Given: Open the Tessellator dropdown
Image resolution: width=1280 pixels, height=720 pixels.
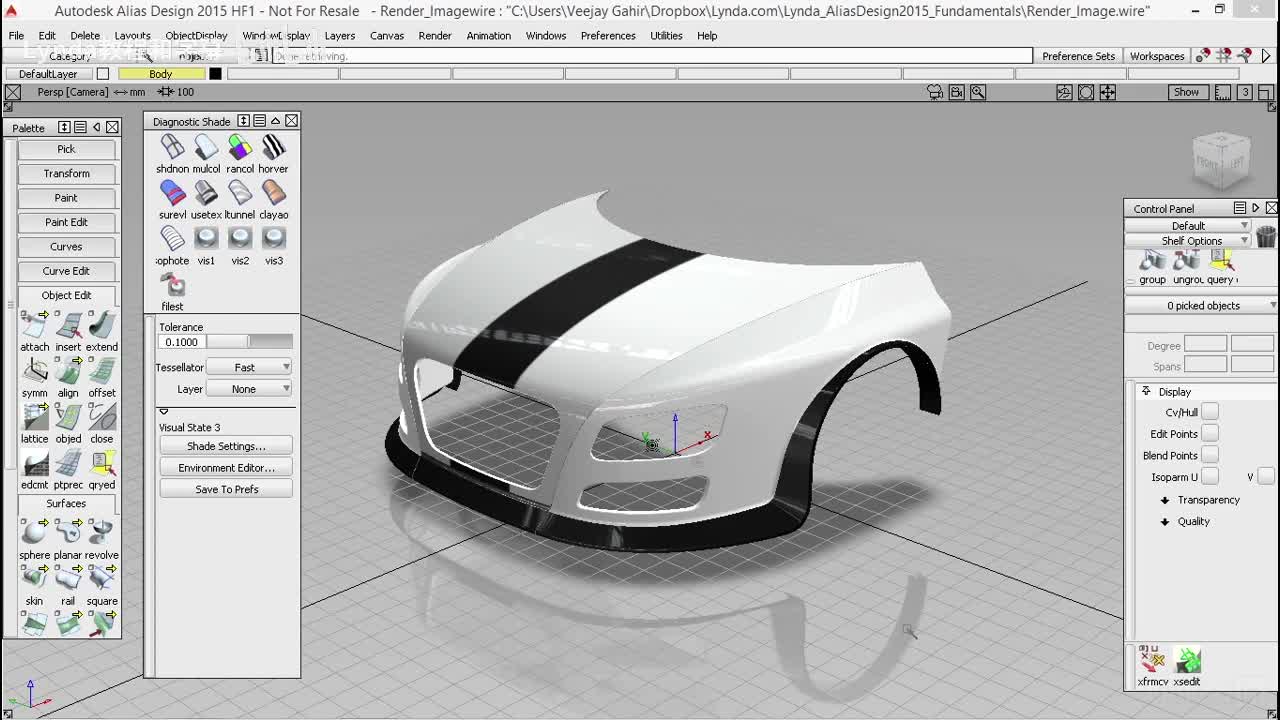Looking at the screenshot, I should point(249,367).
